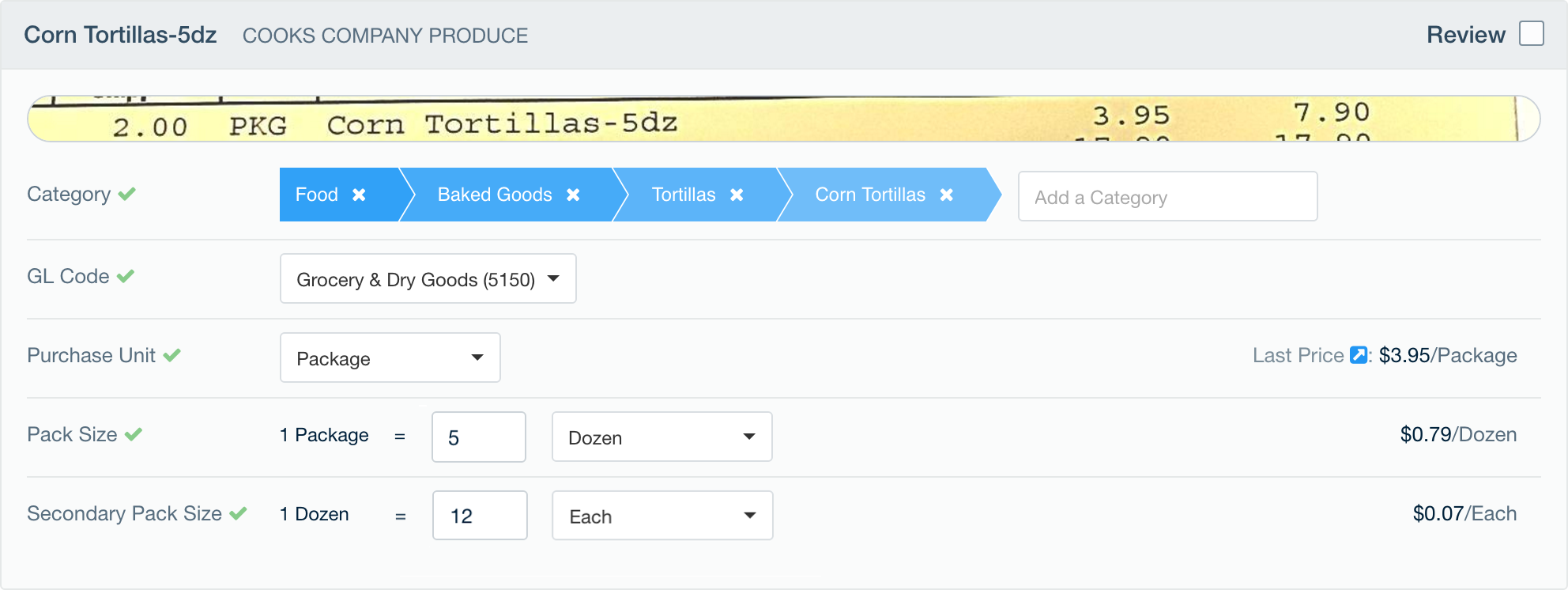
Task: Click the Pack Size quantity field
Action: (x=478, y=437)
